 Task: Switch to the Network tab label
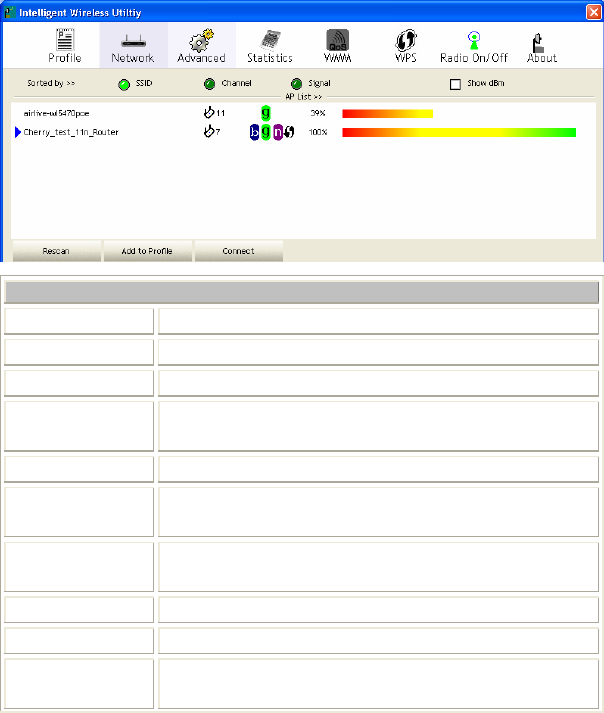[133, 58]
